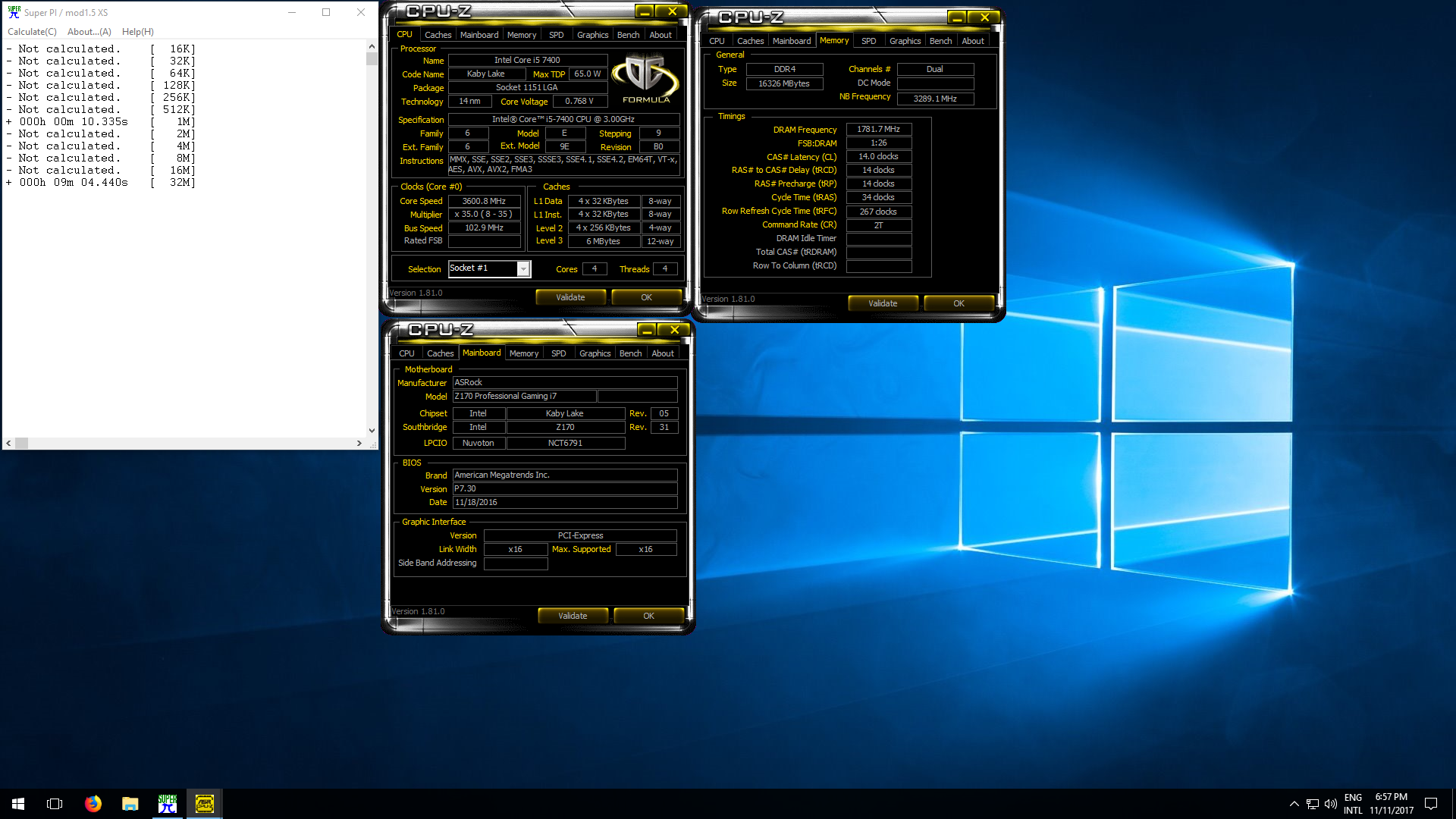Viewport: 1456px width, 819px height.
Task: Click the DRAM Frequency value 1781.7 MHz
Action: coord(878,130)
